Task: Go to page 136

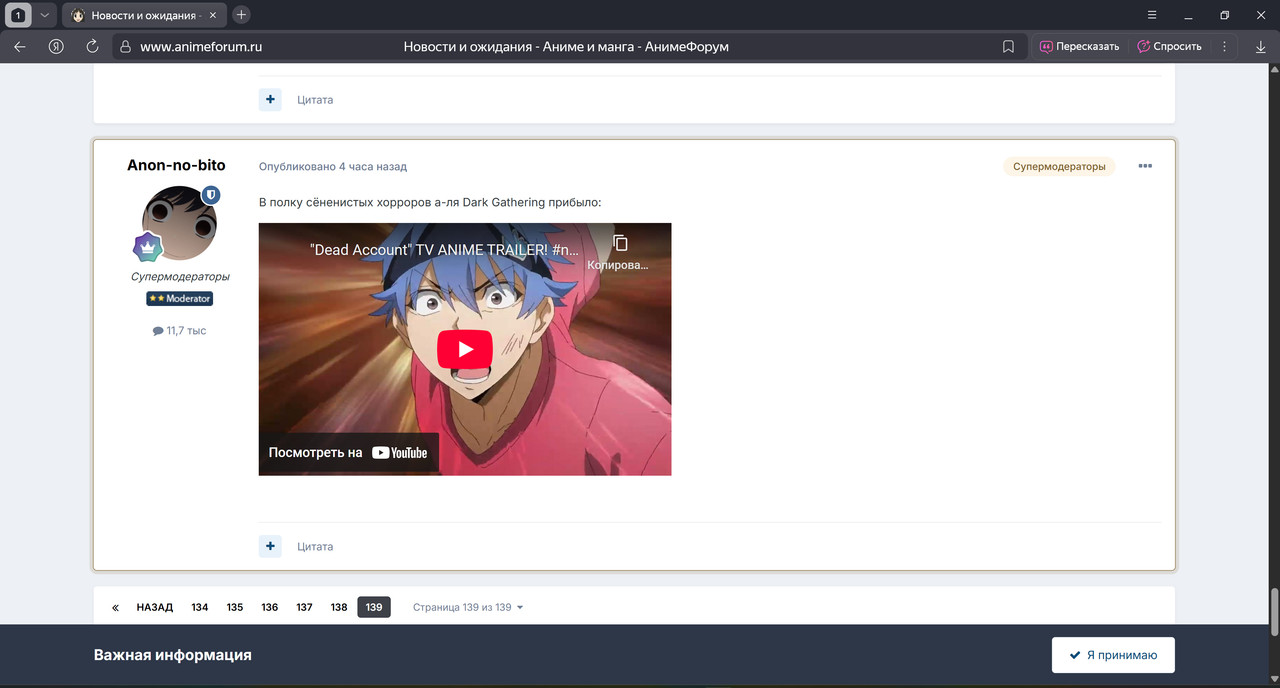Action: coord(270,607)
